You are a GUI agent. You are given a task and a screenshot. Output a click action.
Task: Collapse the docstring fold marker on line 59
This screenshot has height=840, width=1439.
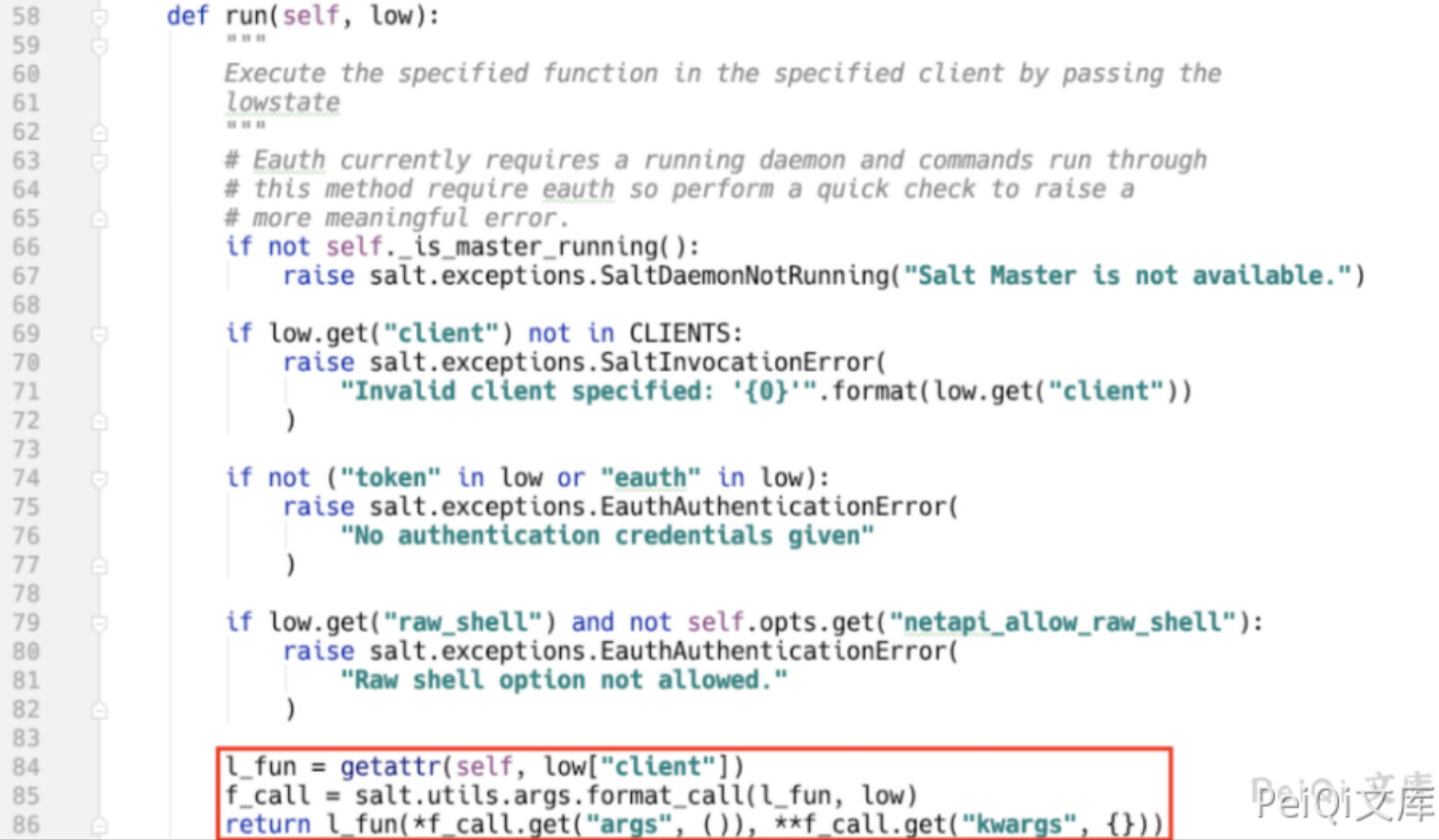[99, 46]
